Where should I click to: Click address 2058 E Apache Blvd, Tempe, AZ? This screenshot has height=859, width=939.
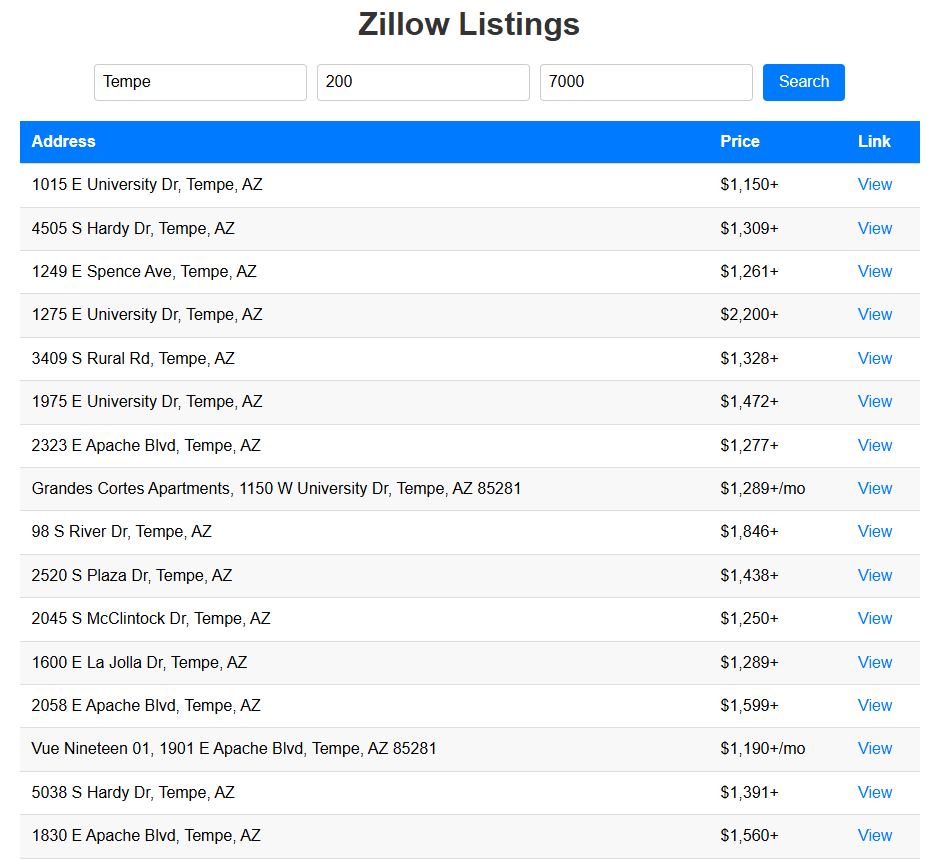(x=146, y=705)
